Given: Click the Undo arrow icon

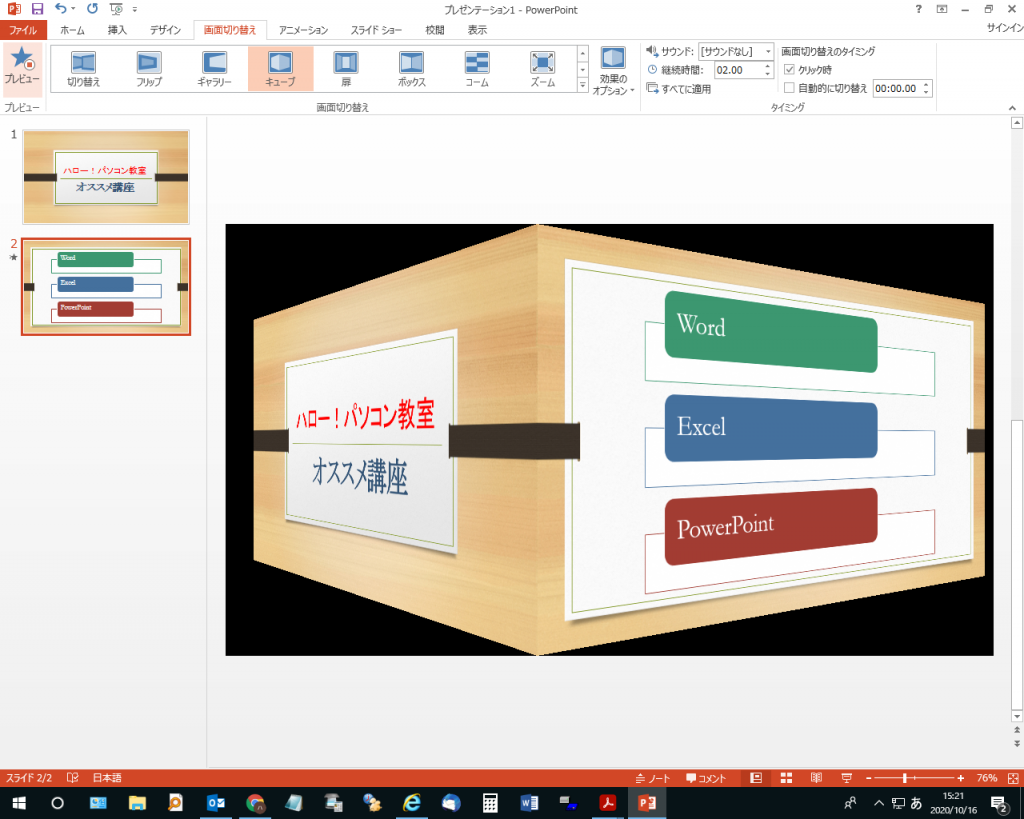Looking at the screenshot, I should pos(61,9).
